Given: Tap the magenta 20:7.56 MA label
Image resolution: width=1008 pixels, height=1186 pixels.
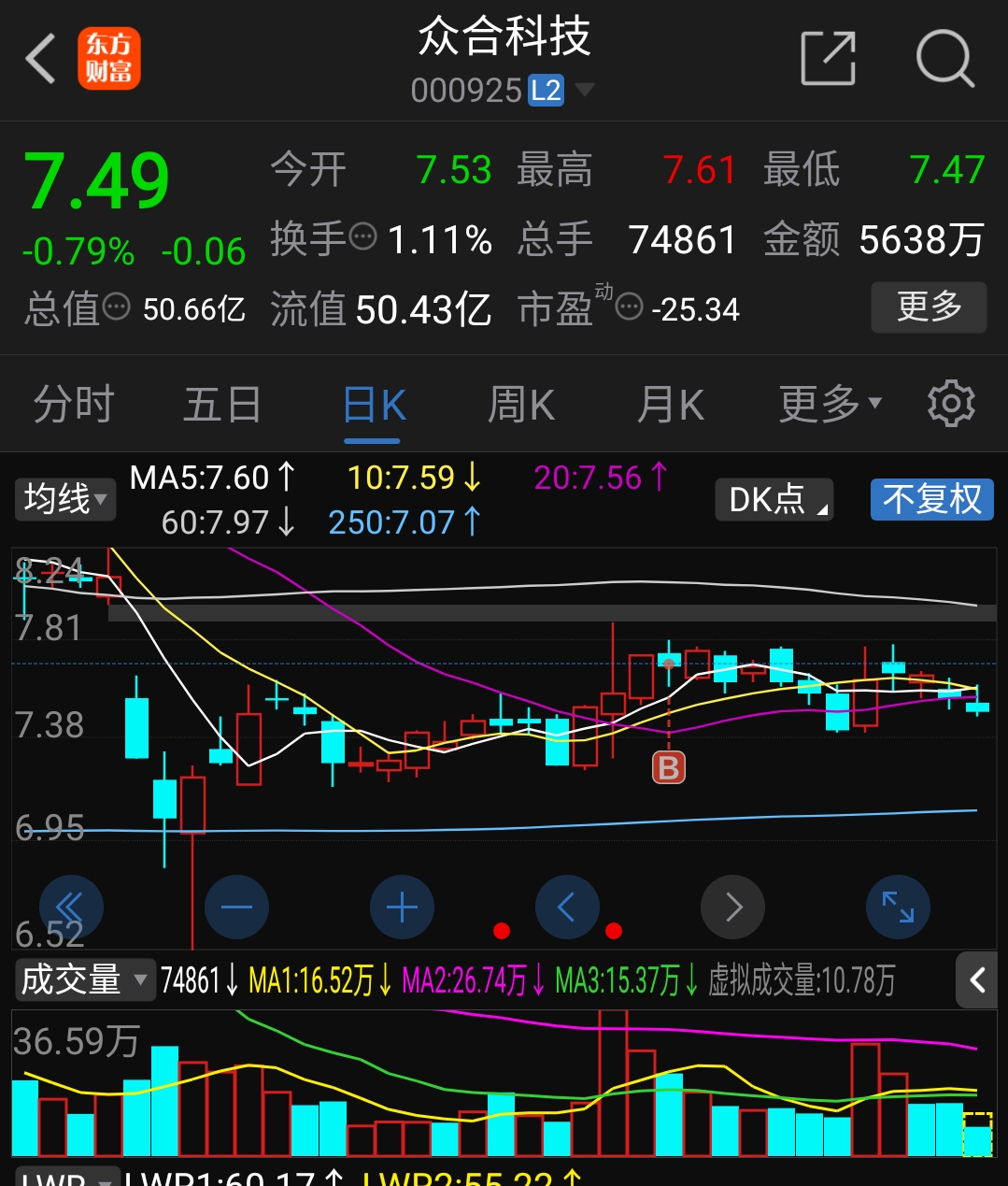Looking at the screenshot, I should point(601,478).
